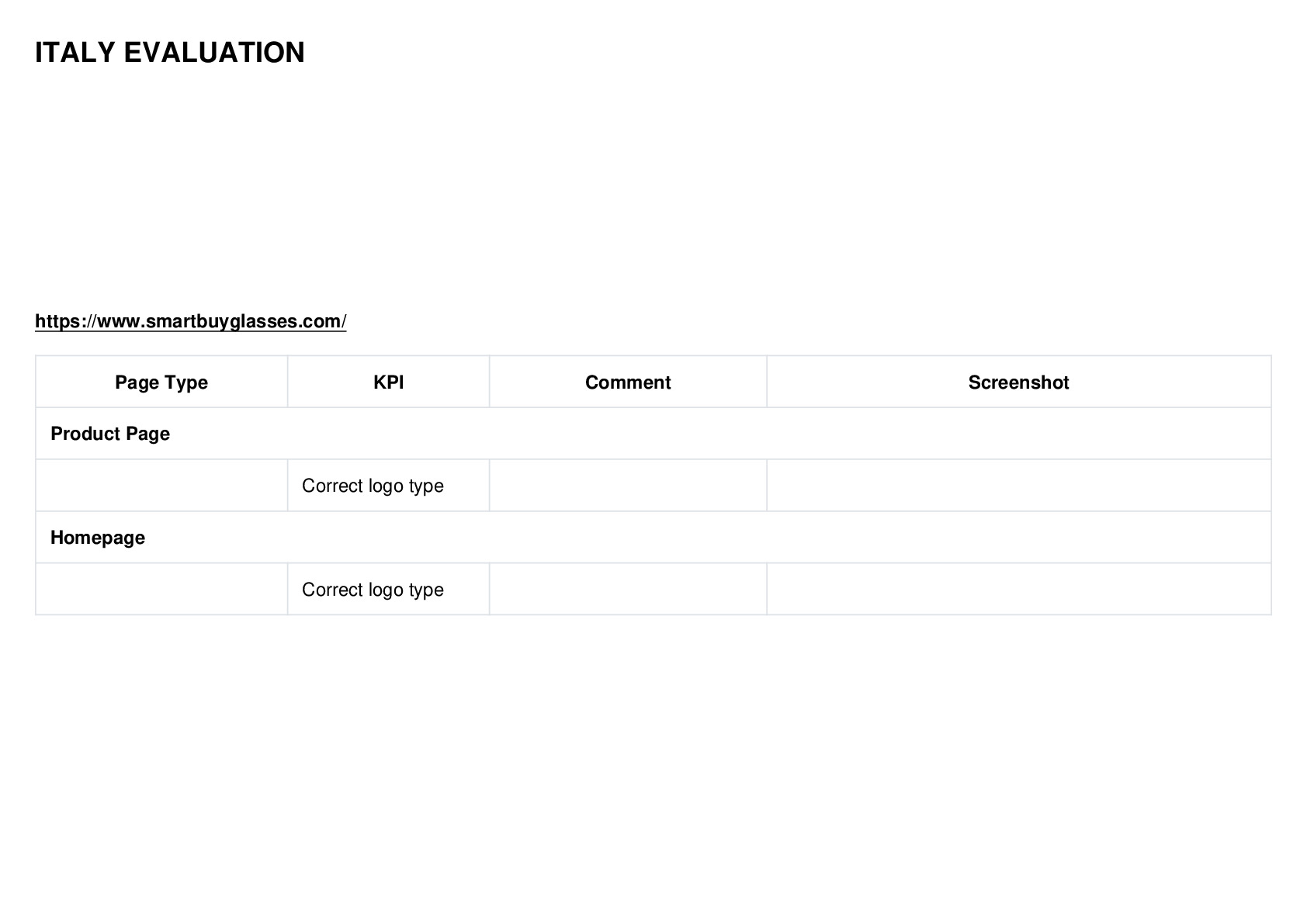1307x924 pixels.
Task: Click the Product Page section heading
Action: [x=110, y=434]
